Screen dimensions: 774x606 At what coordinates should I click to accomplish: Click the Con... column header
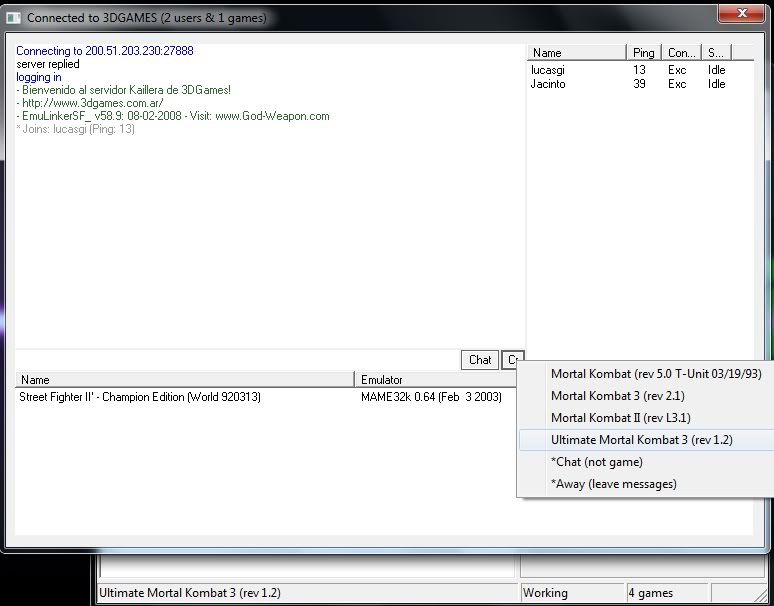[681, 52]
